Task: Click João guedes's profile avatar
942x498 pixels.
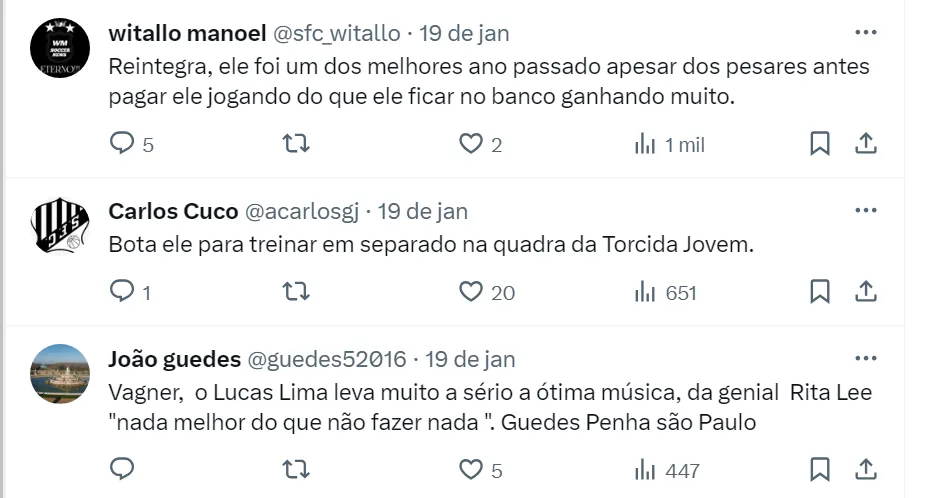Action: [x=60, y=373]
